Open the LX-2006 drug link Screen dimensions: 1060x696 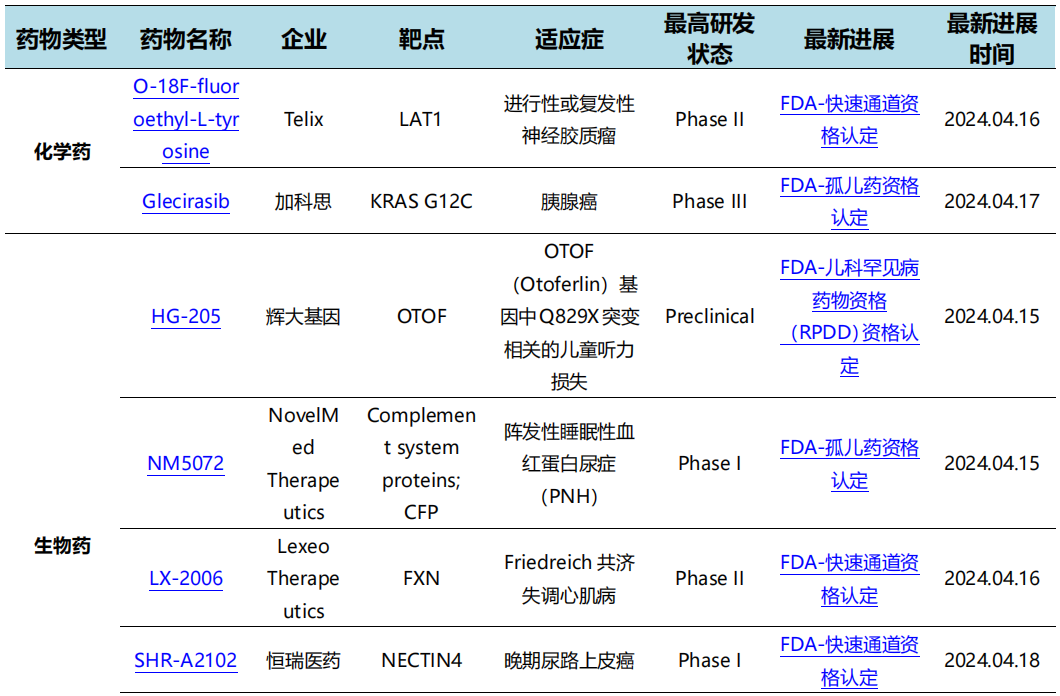(x=184, y=578)
